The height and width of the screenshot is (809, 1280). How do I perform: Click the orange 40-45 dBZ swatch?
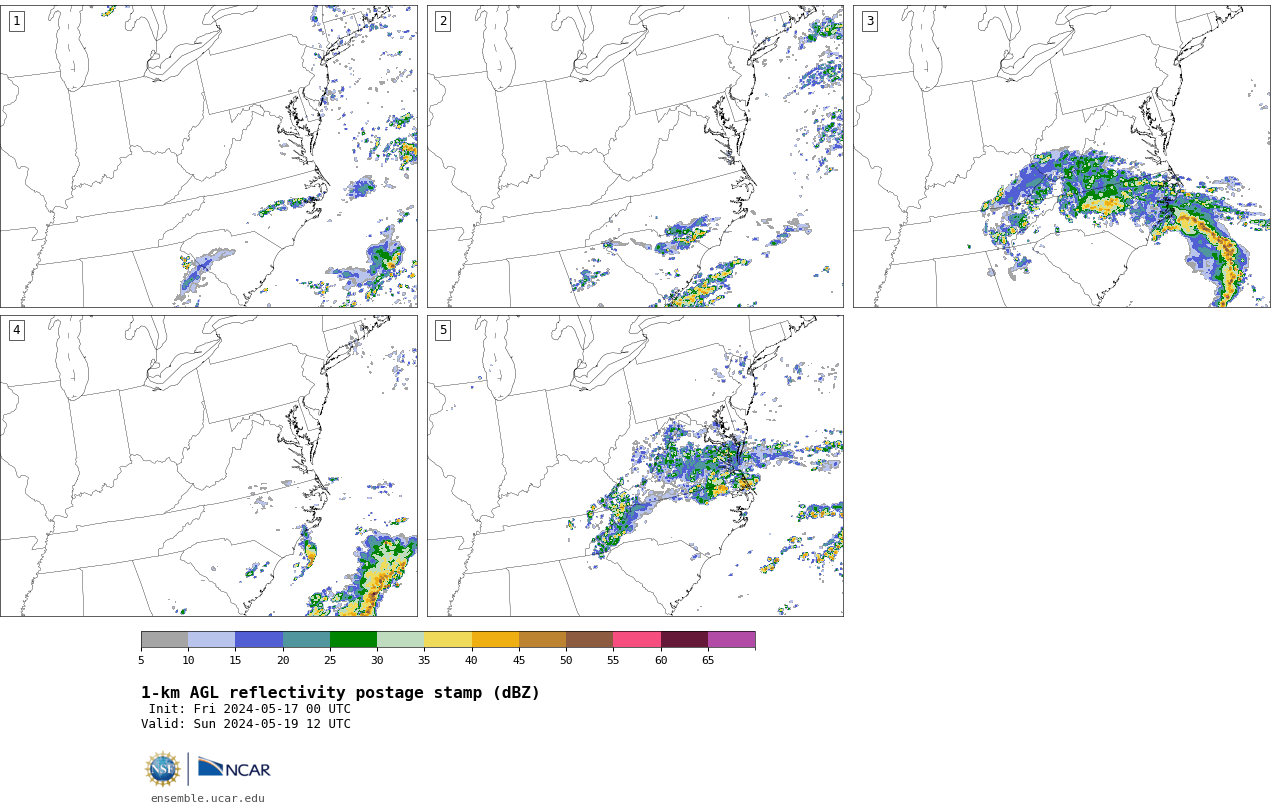point(495,640)
